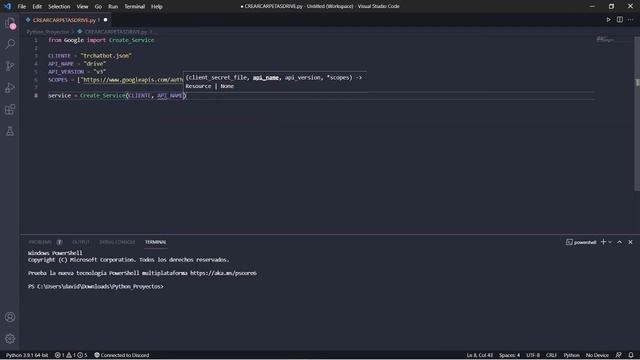The height and width of the screenshot is (360, 640).
Task: Open VS Code application menu icon
Action: click(7, 6)
